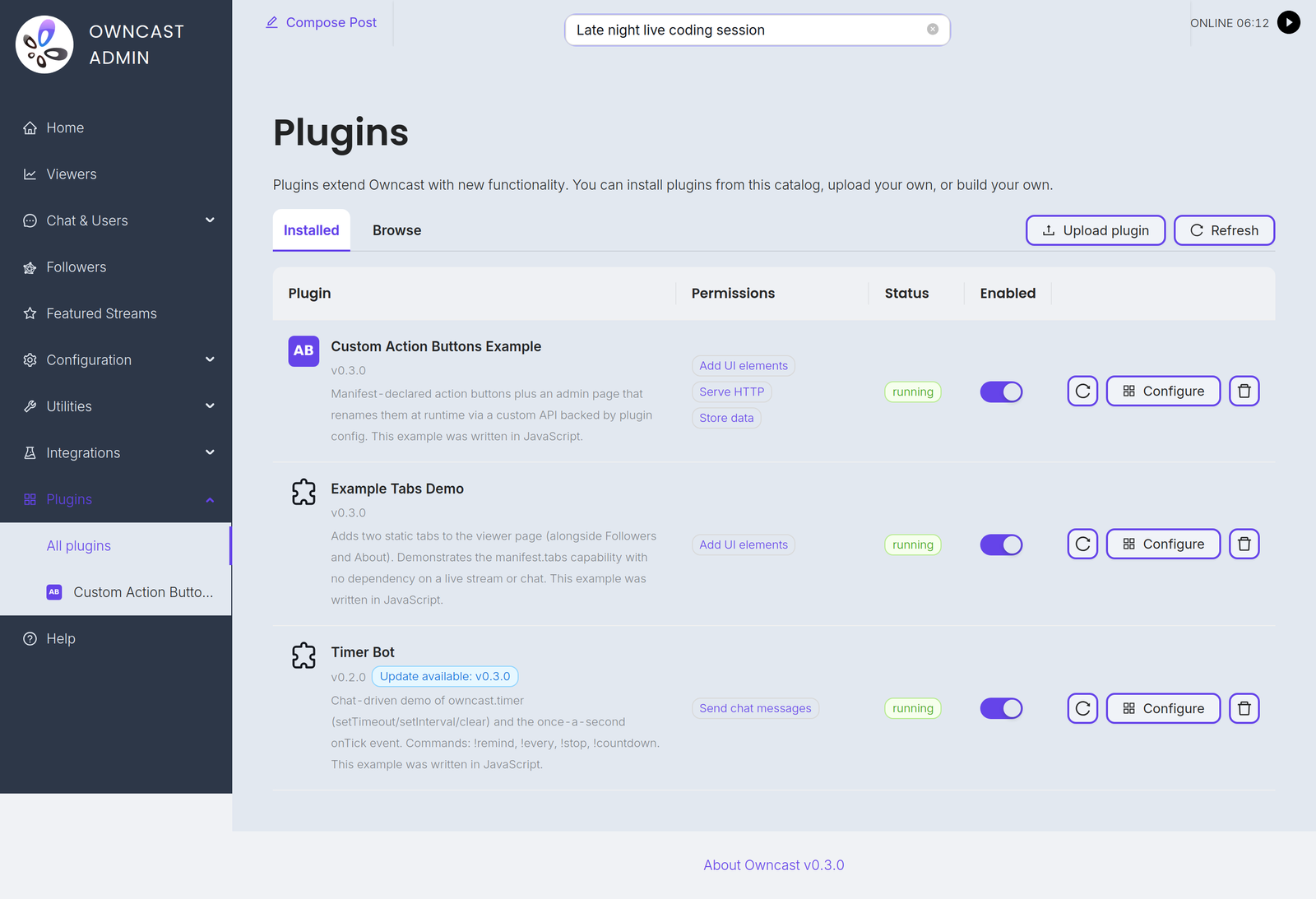Expand the Utilities submenu

point(210,406)
